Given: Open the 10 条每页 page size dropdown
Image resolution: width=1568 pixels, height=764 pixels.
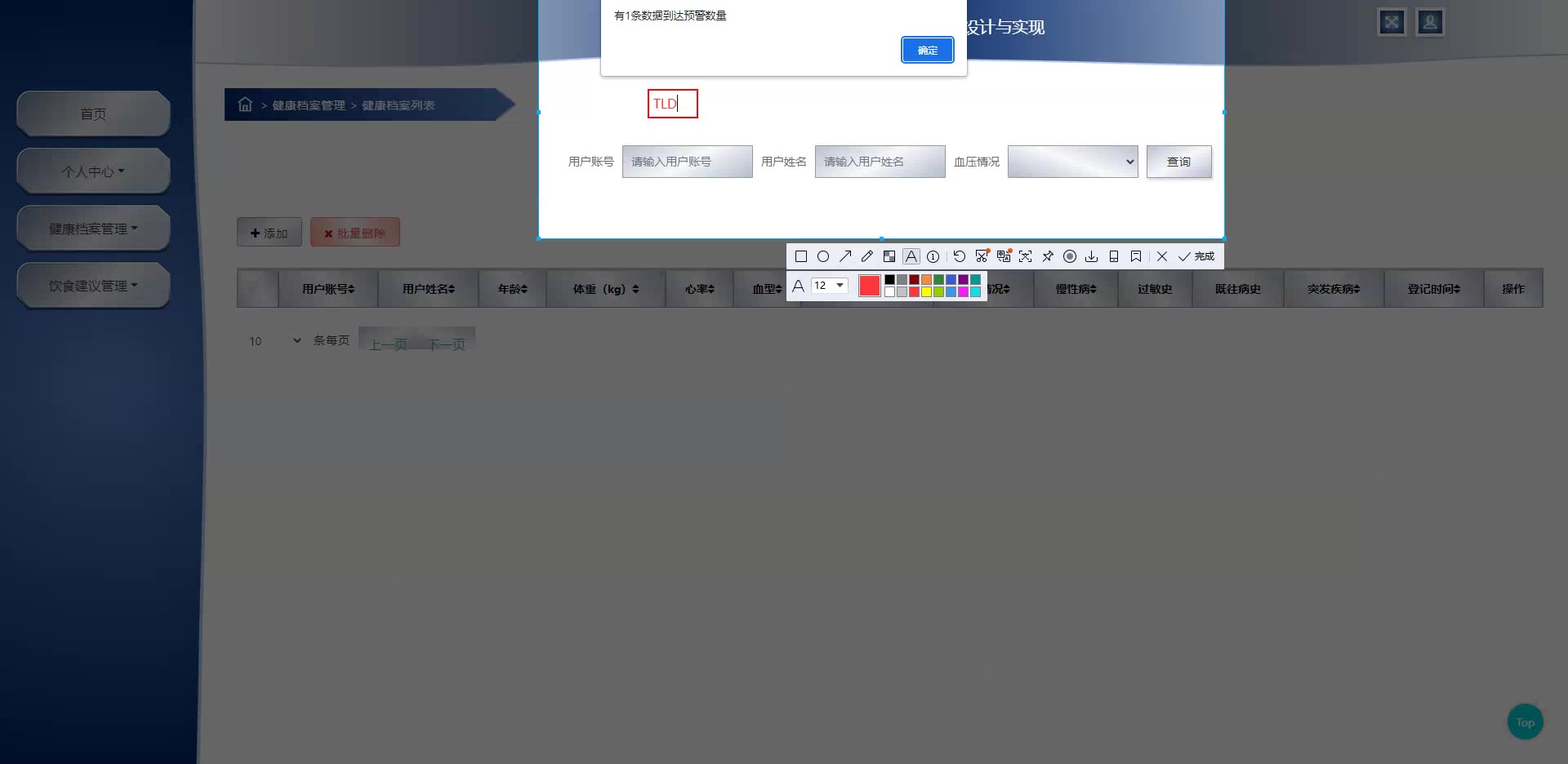Looking at the screenshot, I should (x=275, y=340).
